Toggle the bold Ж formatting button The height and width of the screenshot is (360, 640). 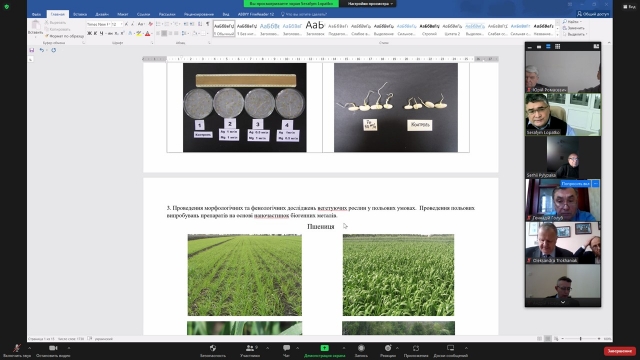(x=89, y=33)
